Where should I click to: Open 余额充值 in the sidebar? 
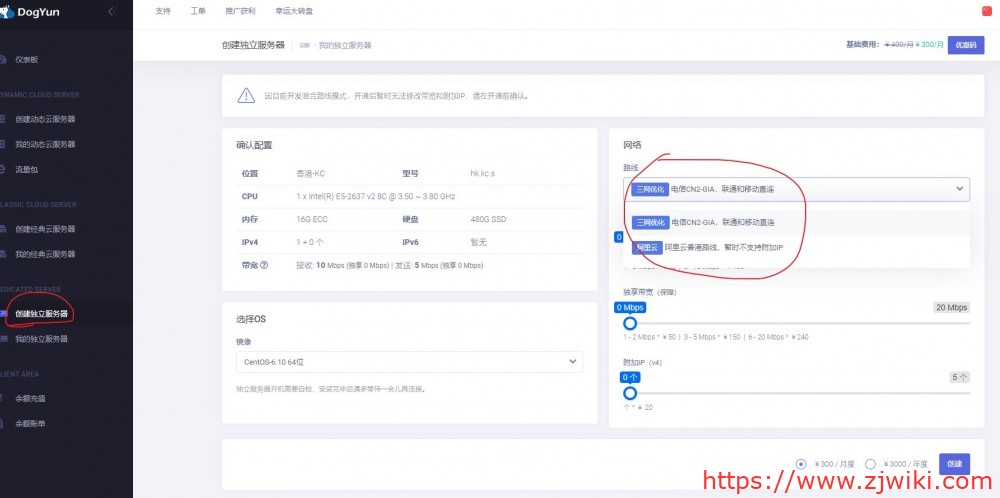pos(31,399)
